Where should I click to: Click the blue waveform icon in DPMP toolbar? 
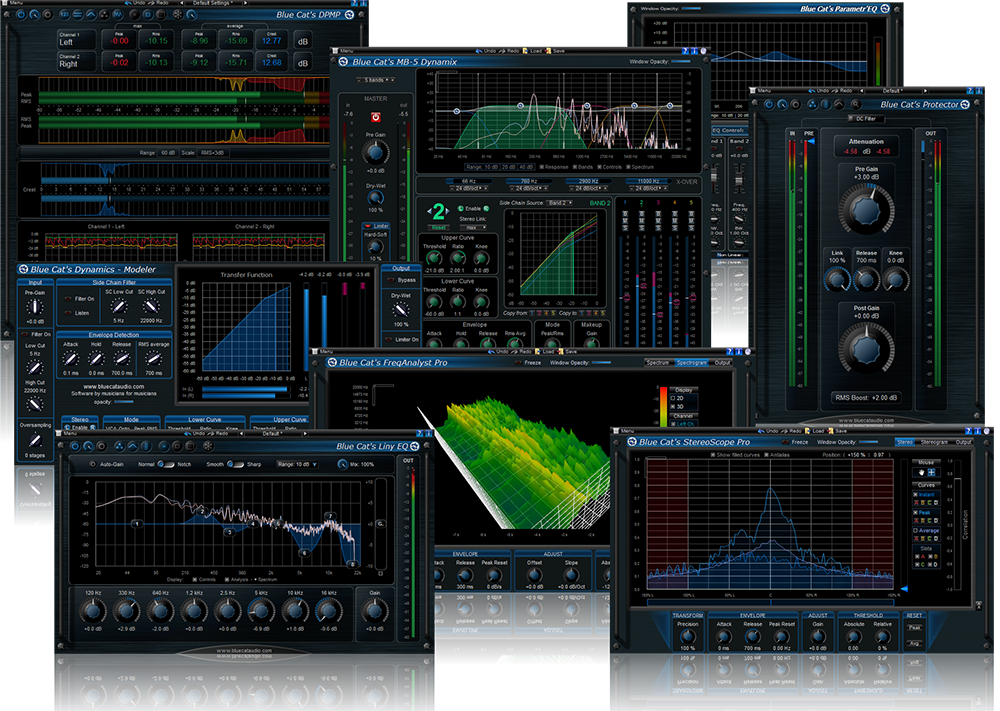coord(117,15)
